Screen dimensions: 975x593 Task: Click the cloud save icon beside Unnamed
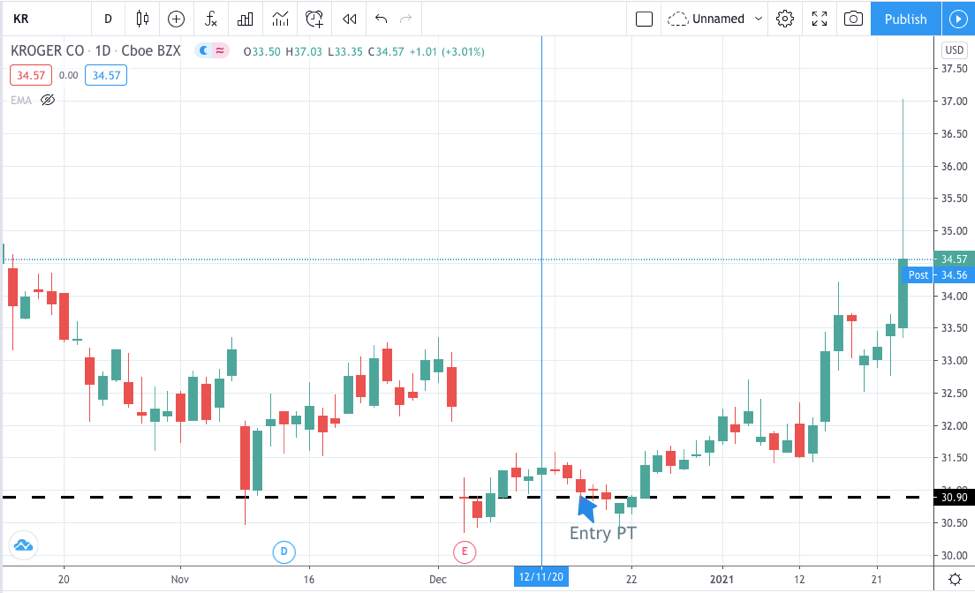(678, 19)
